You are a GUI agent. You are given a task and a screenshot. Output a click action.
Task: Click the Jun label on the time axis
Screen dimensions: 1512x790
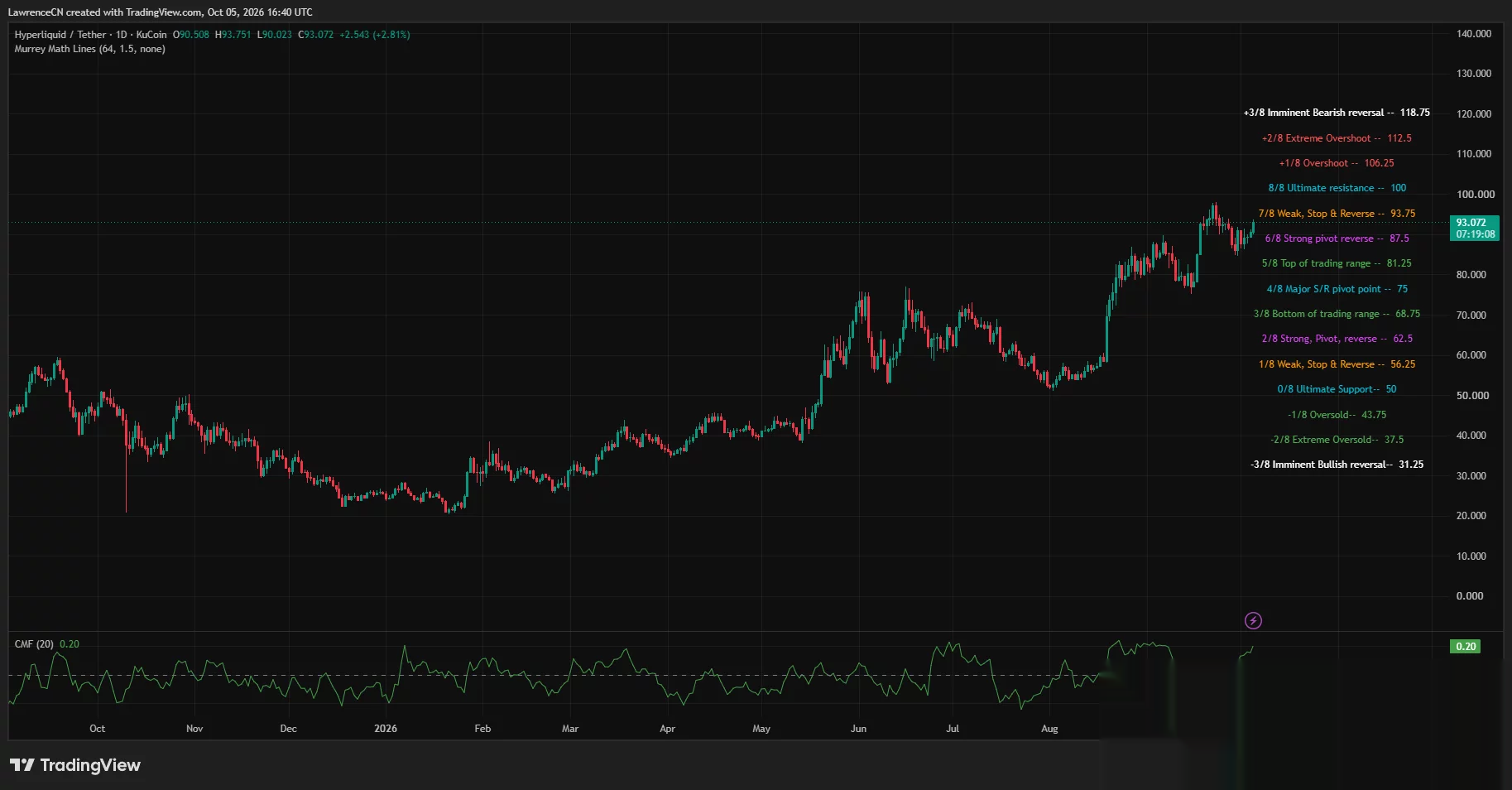[858, 729]
